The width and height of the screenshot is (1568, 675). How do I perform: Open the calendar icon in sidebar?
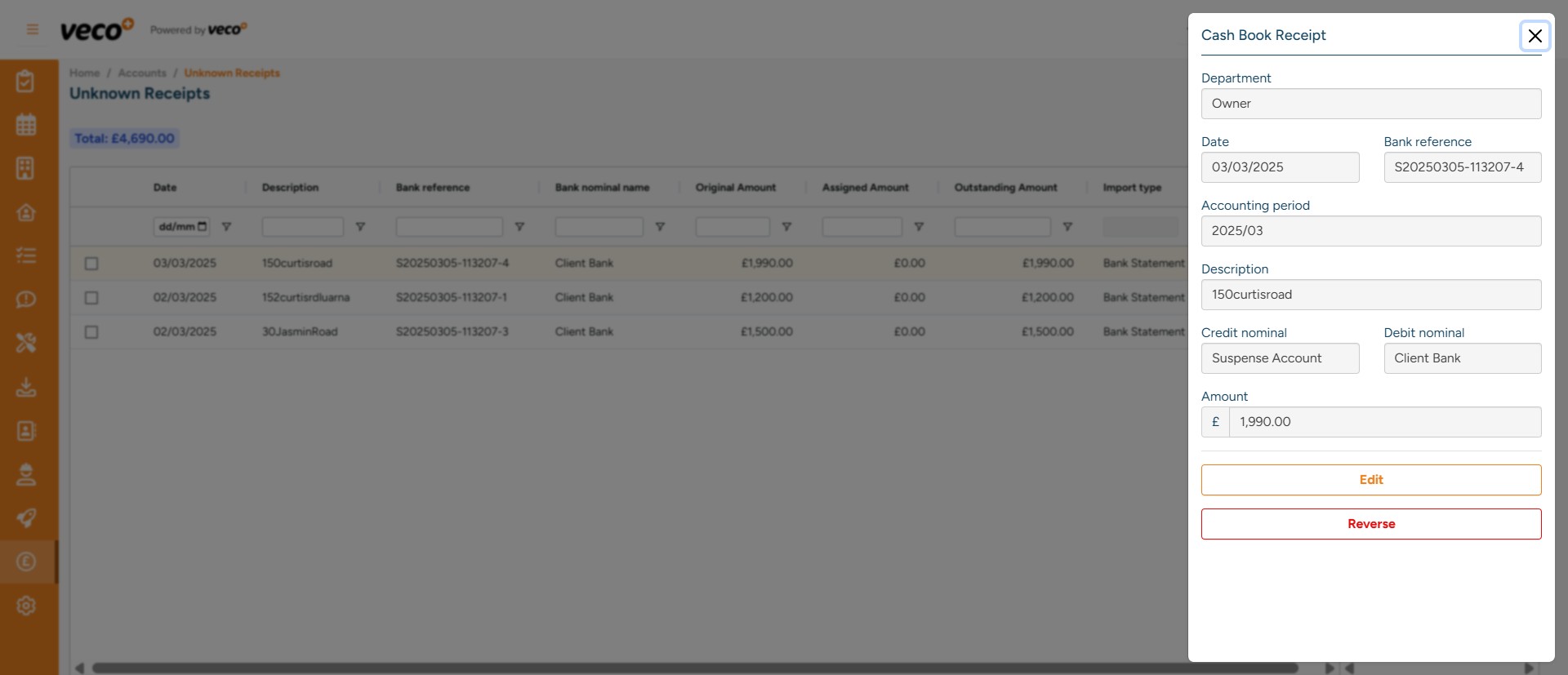coord(26,125)
